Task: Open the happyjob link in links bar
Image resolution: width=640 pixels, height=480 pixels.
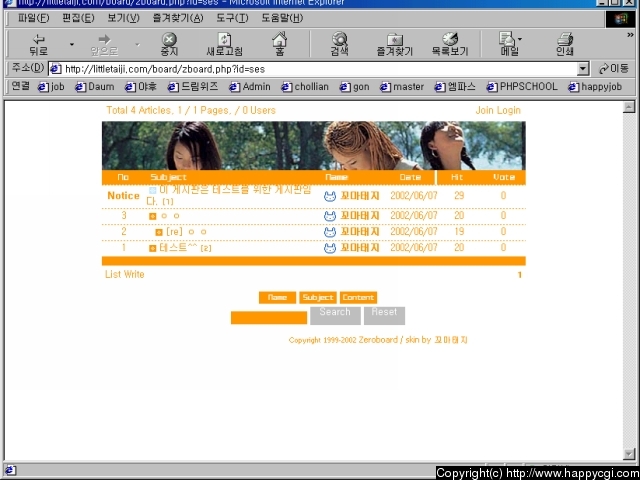Action: pyautogui.click(x=595, y=87)
